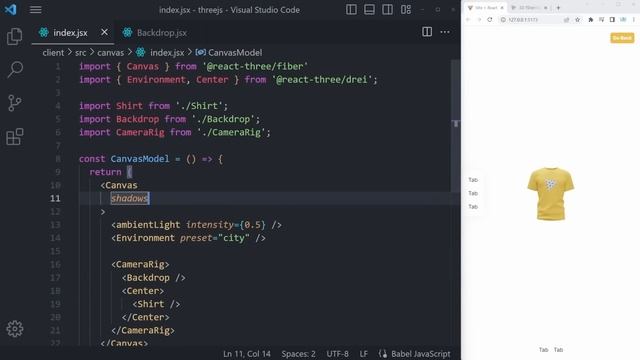Open the Customize Layout button
This screenshot has width=640, height=360.
click(x=406, y=9)
